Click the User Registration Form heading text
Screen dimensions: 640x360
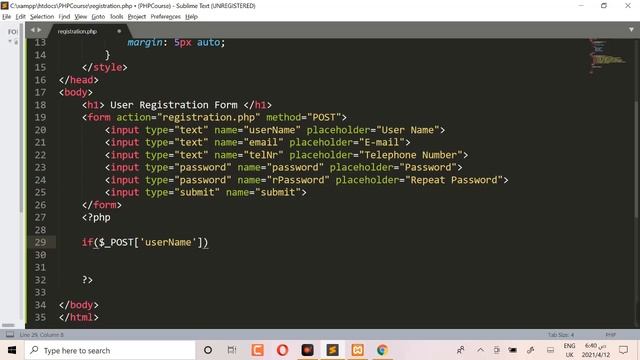173,105
